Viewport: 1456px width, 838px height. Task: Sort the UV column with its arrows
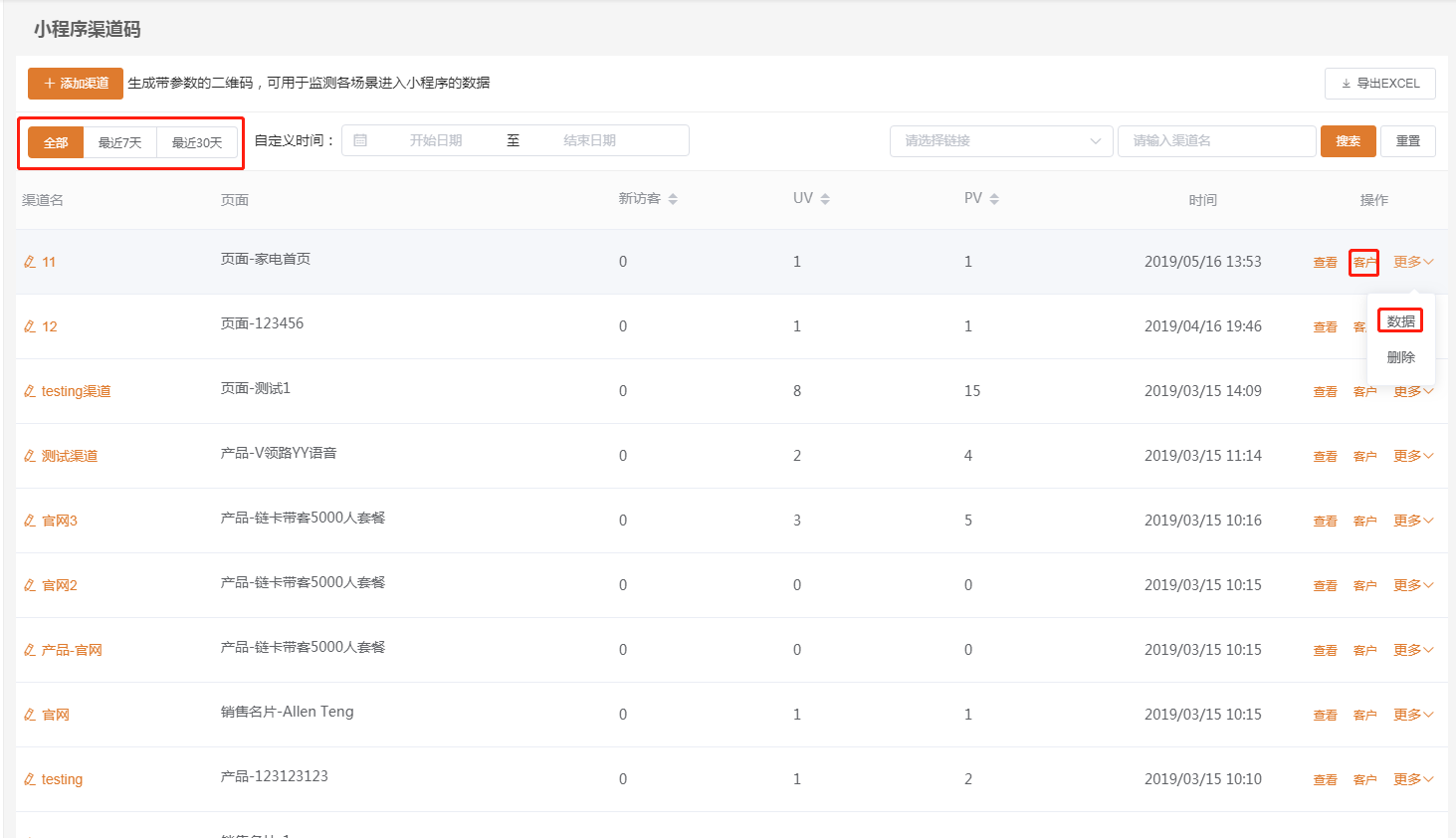825,199
